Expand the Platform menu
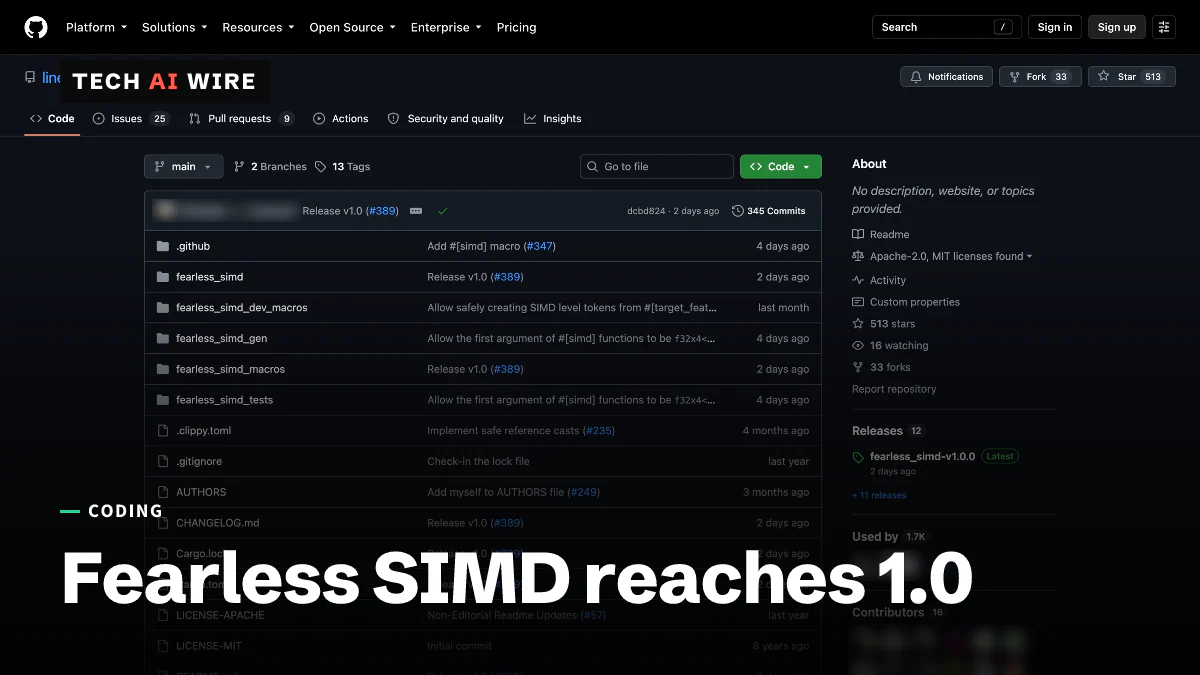Screen dimensions: 1200x675 pyautogui.click(x=96, y=27)
